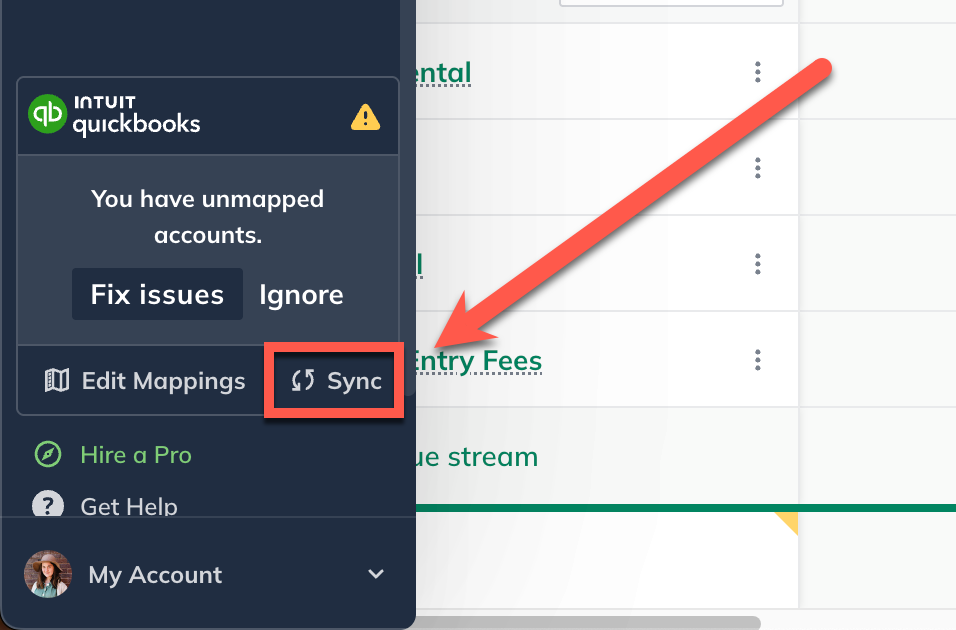Click the sync arrows icon in the Sync button
The height and width of the screenshot is (630, 956).
point(301,379)
